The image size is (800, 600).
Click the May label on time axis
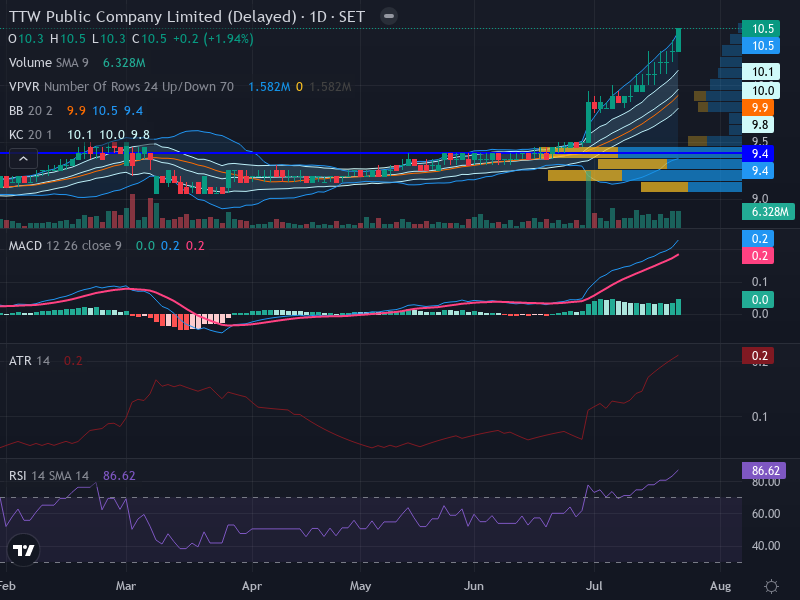coord(360,586)
